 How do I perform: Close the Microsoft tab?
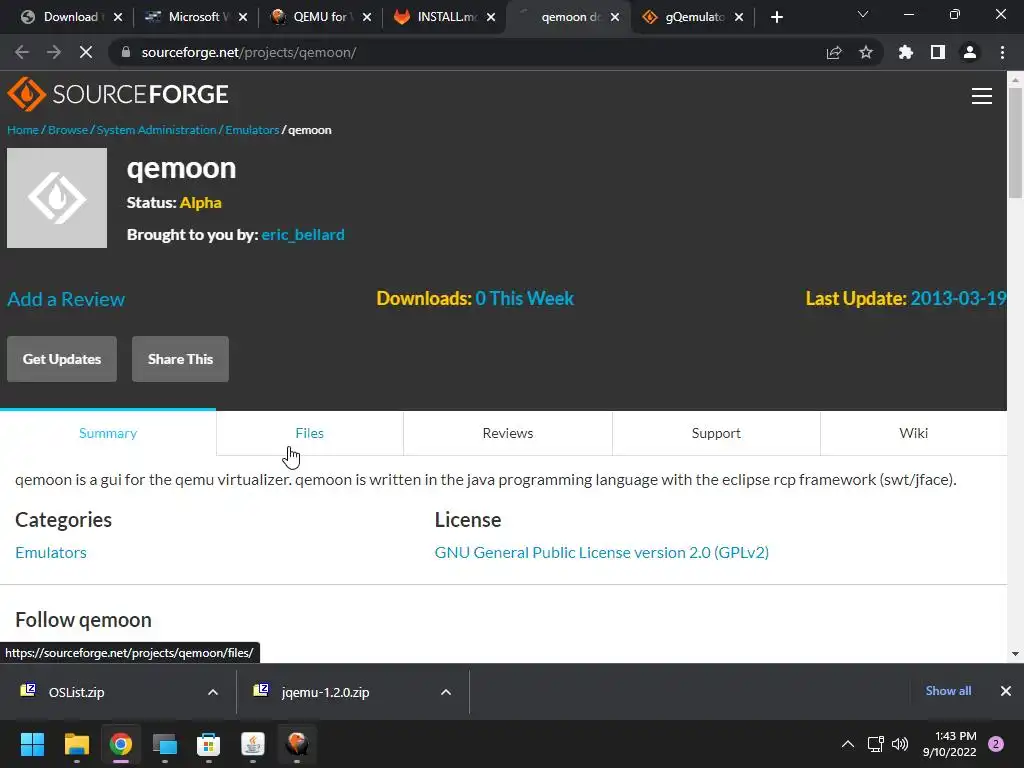(243, 17)
